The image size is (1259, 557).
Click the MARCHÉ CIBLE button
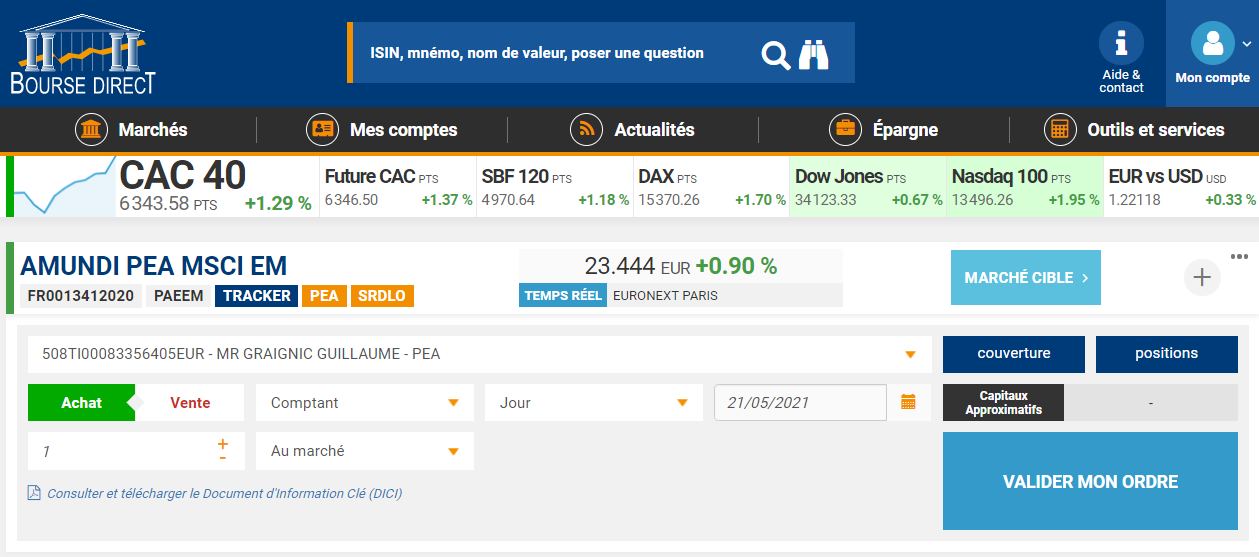1026,277
